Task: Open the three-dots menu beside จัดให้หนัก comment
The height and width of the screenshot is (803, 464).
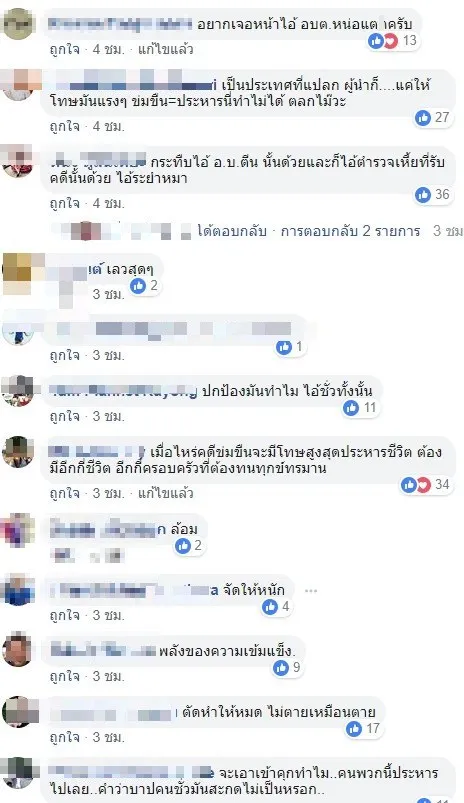Action: pyautogui.click(x=311, y=590)
